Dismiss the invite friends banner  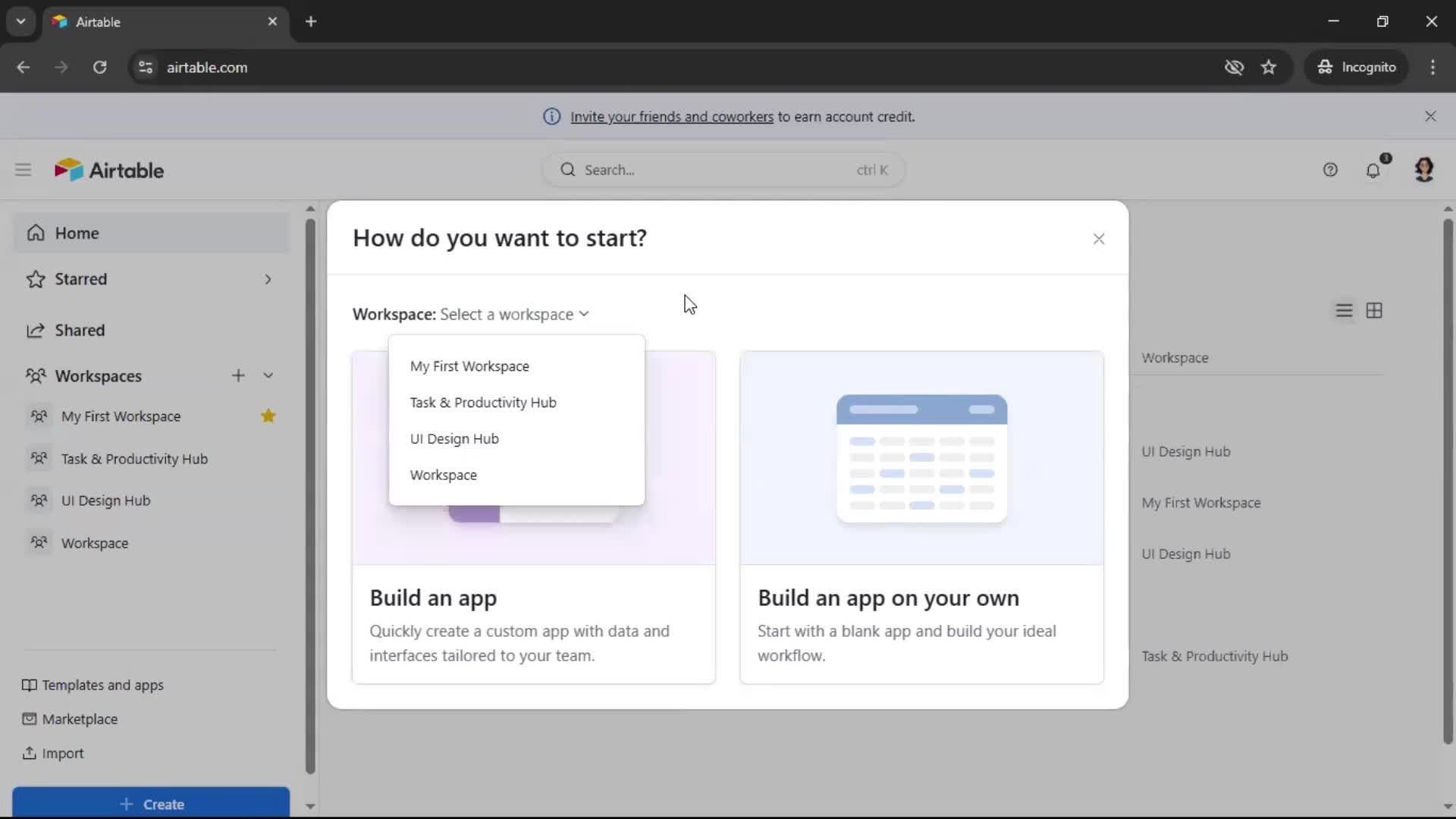[1430, 116]
